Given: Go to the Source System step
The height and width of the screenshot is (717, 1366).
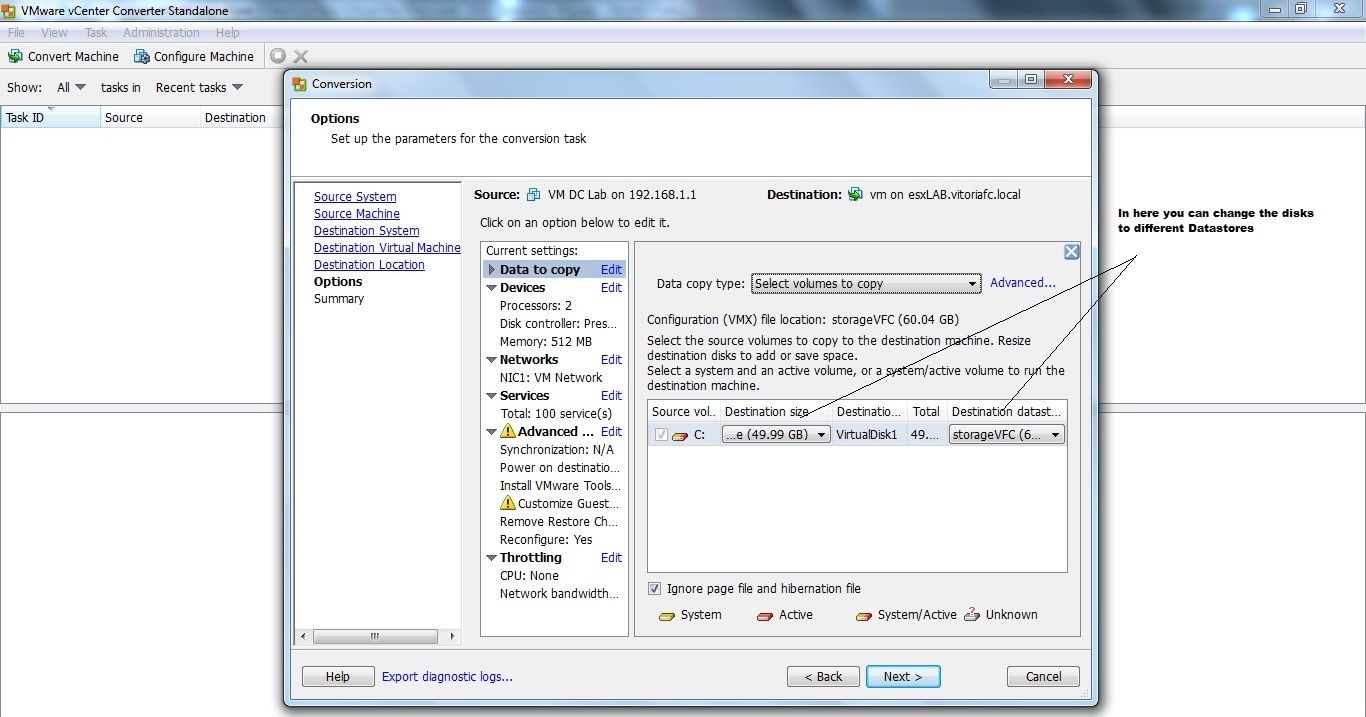Looking at the screenshot, I should click(355, 197).
